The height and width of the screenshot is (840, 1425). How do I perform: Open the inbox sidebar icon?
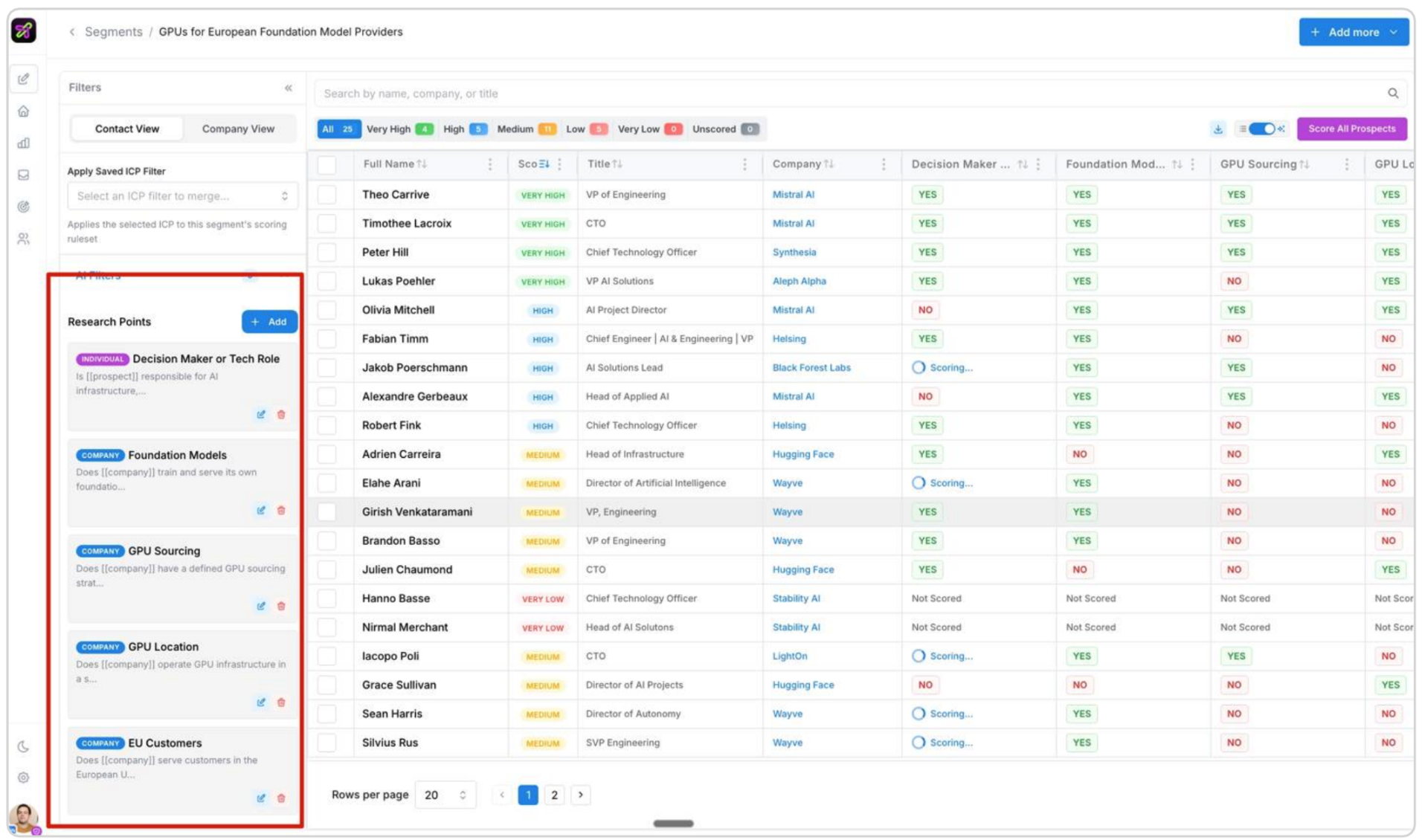24,175
